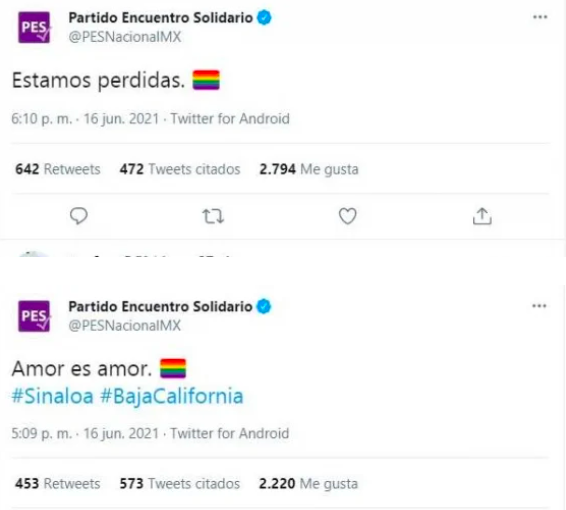
Task: Open the #Sinaloa hashtag
Action: point(53,396)
